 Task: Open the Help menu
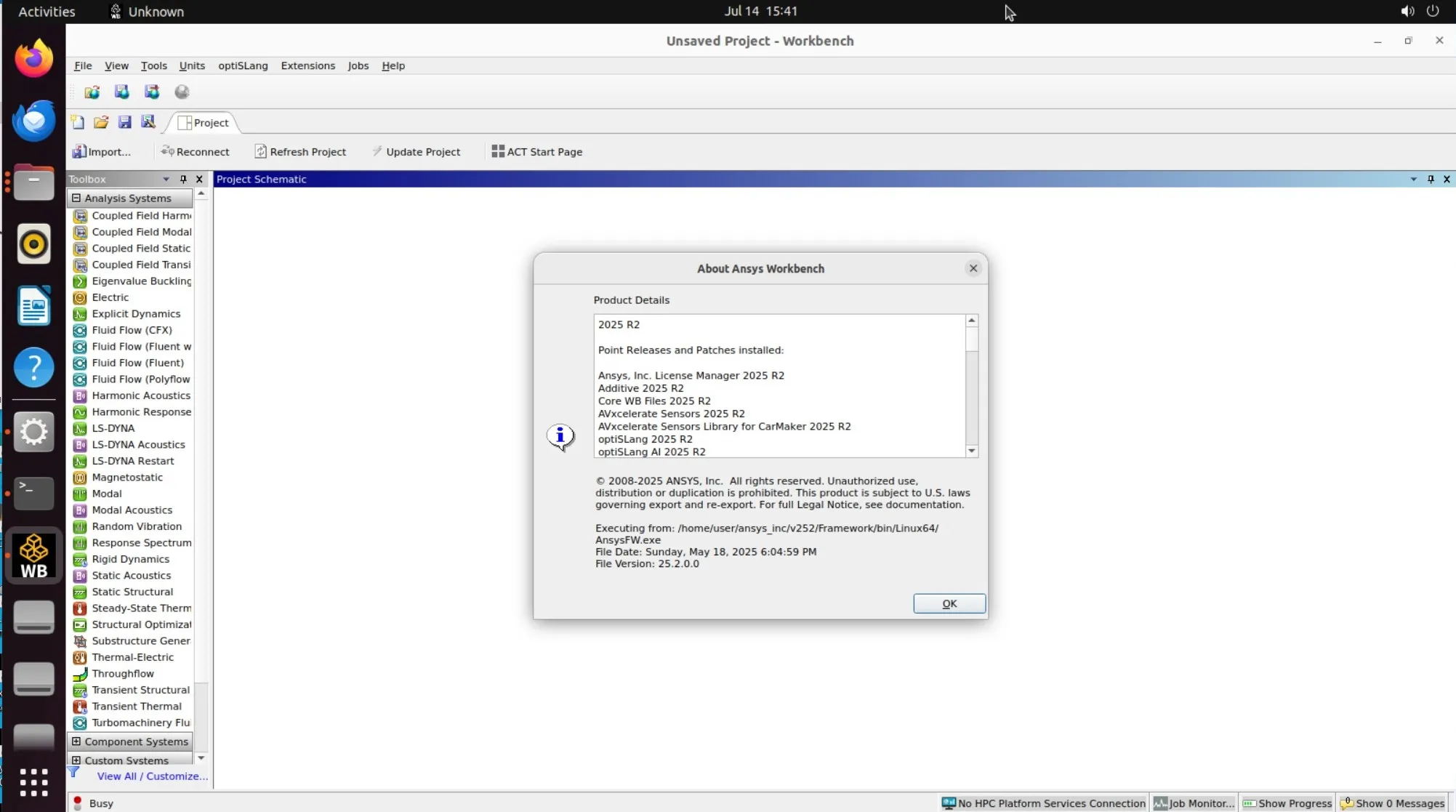click(x=393, y=65)
